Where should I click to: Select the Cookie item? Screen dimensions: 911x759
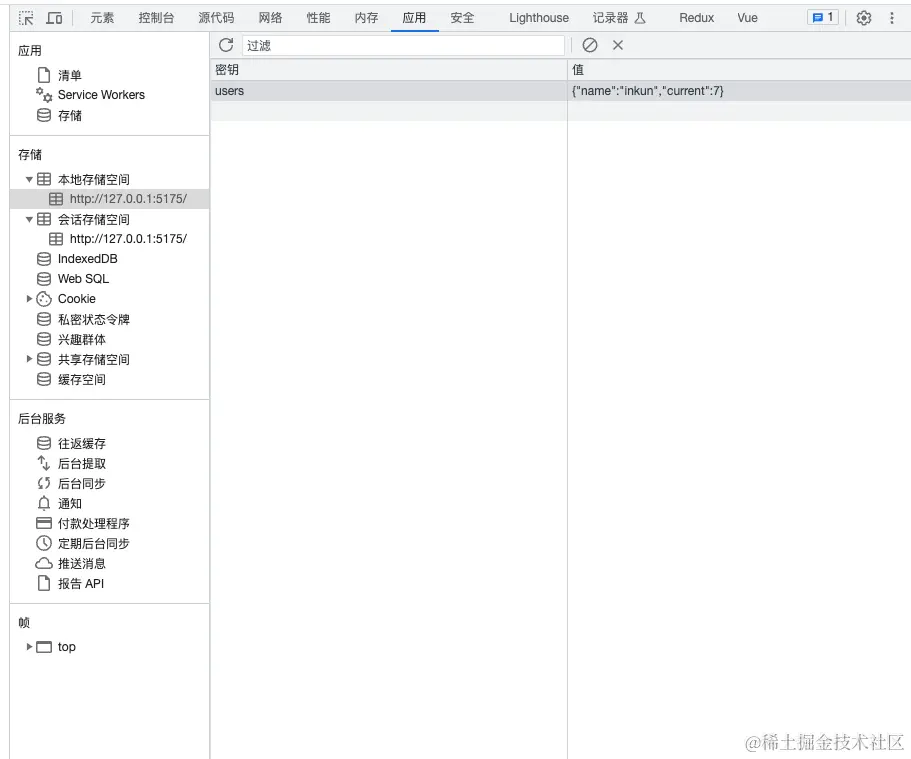click(x=76, y=299)
